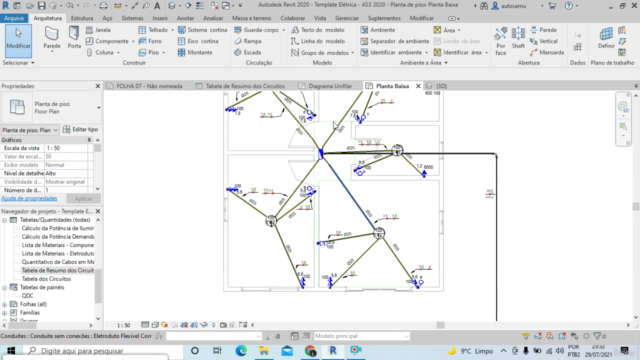Click the Vertical opening tool
This screenshot has width=640, height=360.
click(544, 41)
